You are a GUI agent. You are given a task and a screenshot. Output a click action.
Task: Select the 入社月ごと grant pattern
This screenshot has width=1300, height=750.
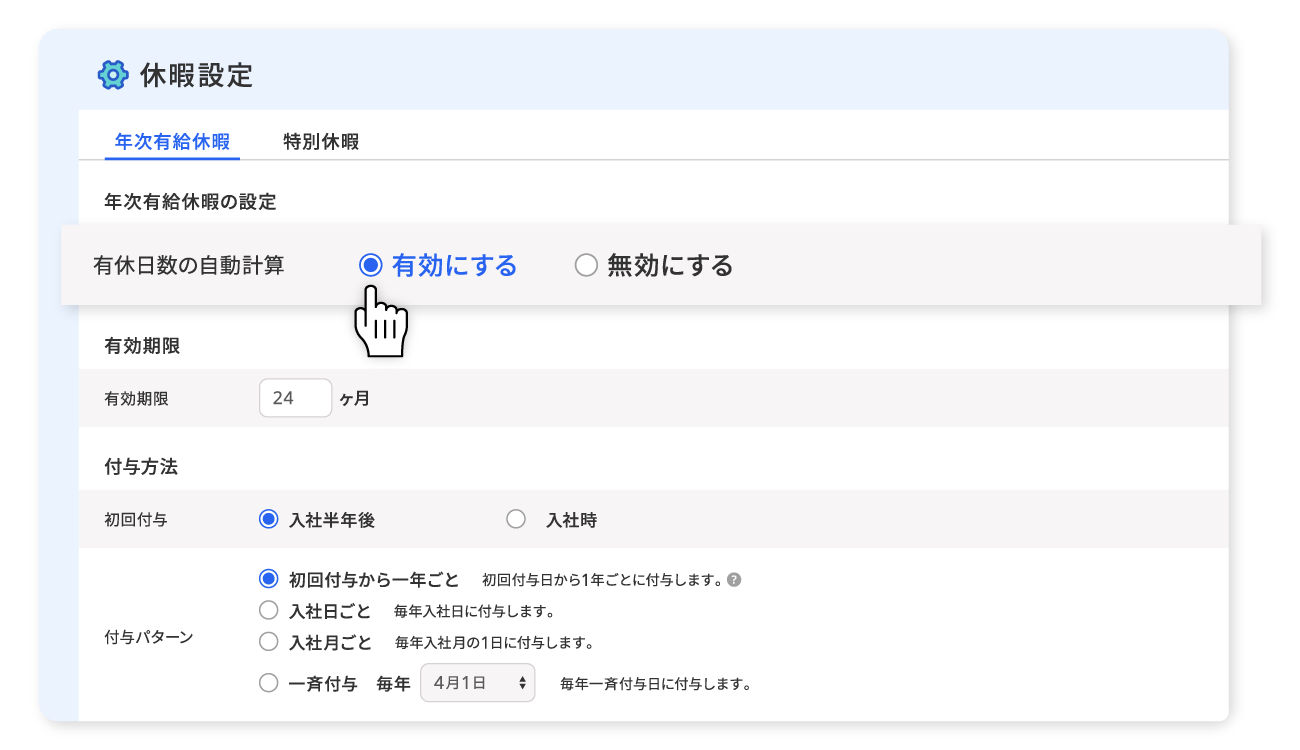[x=268, y=641]
